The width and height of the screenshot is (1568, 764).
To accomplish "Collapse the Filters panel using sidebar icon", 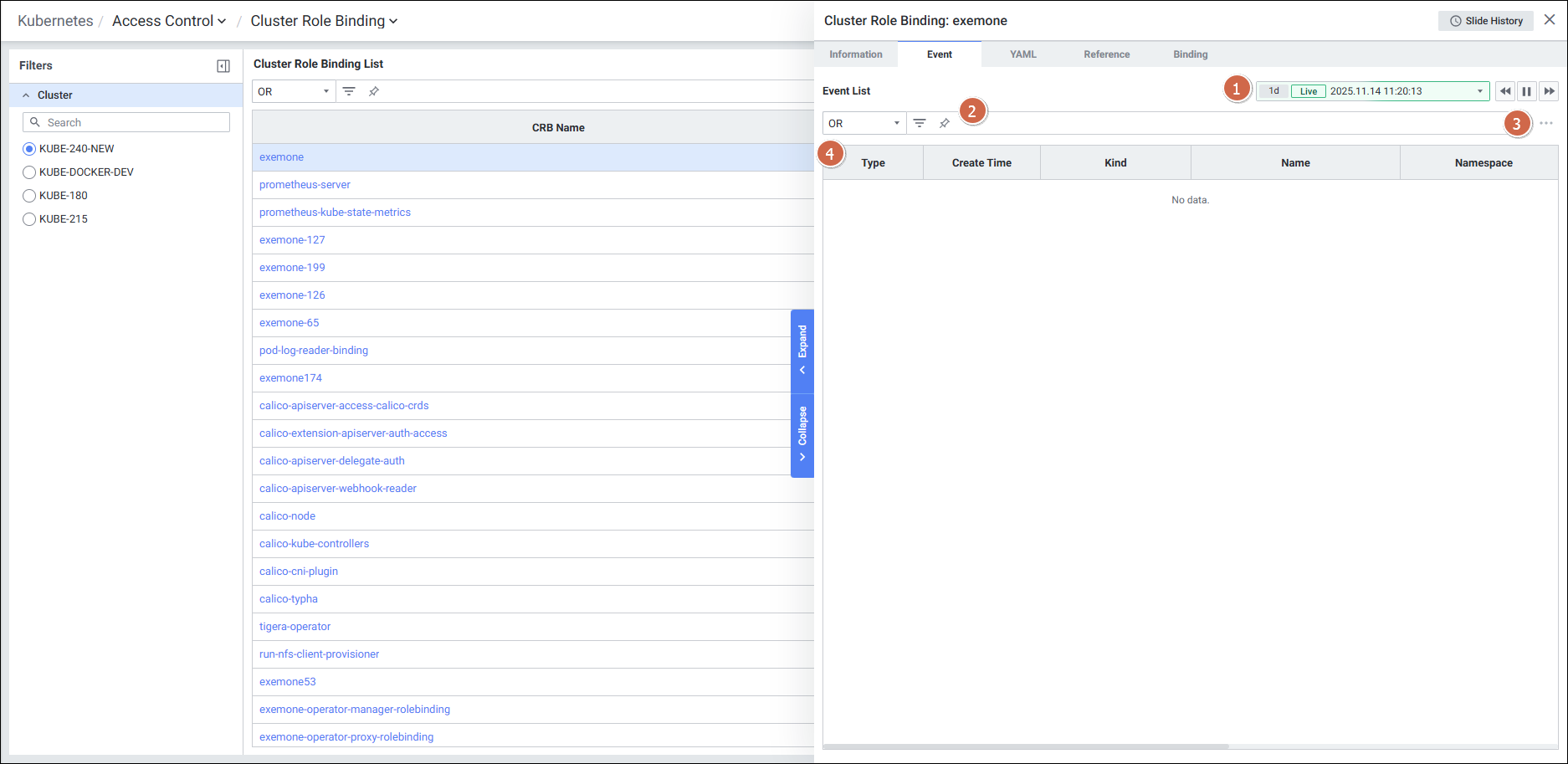I will click(223, 66).
